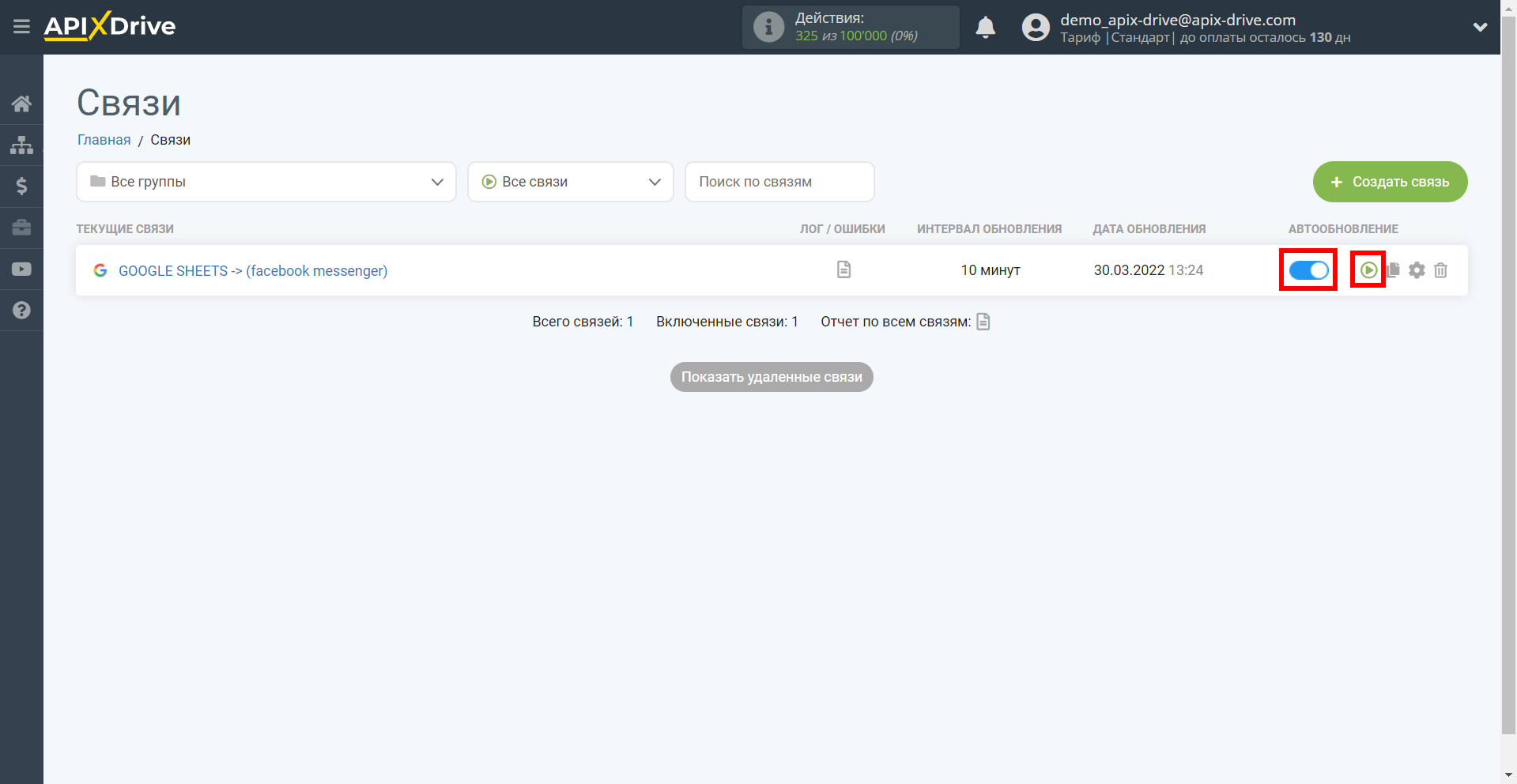Screen dimensions: 1517x784
Task: Focus the 'Поиск по связям' search field
Action: [779, 182]
